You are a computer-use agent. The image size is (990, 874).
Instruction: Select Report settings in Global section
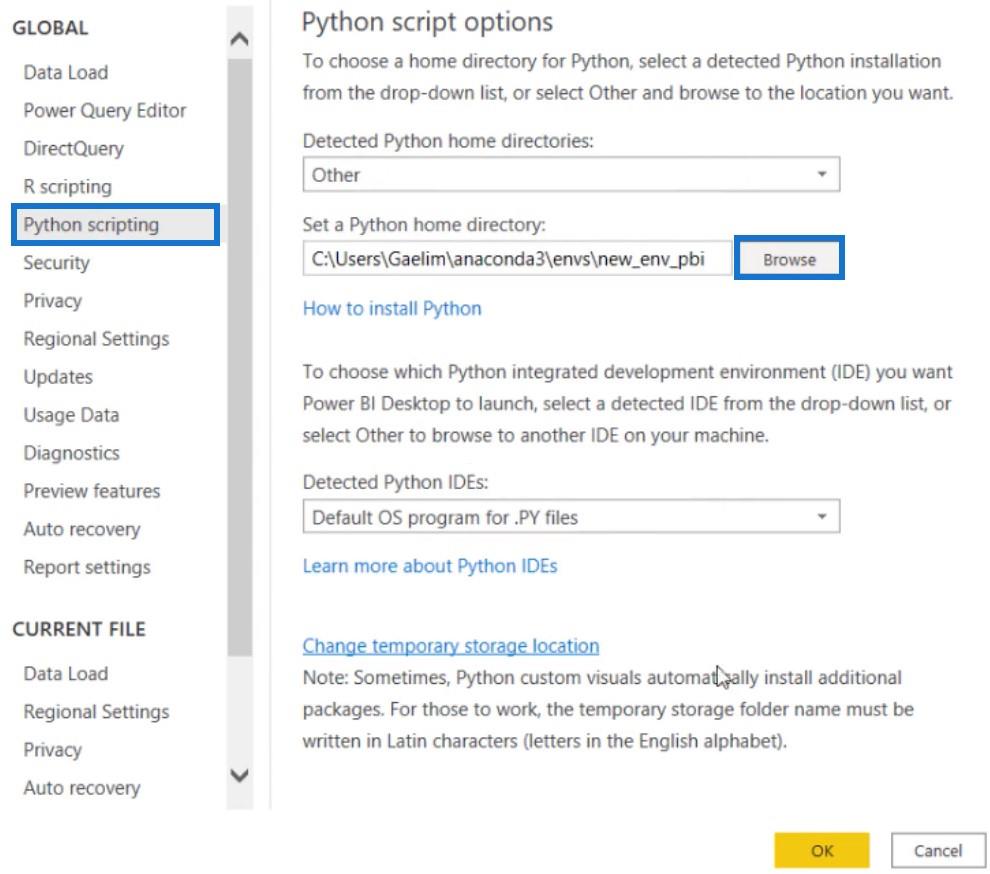tap(87, 567)
